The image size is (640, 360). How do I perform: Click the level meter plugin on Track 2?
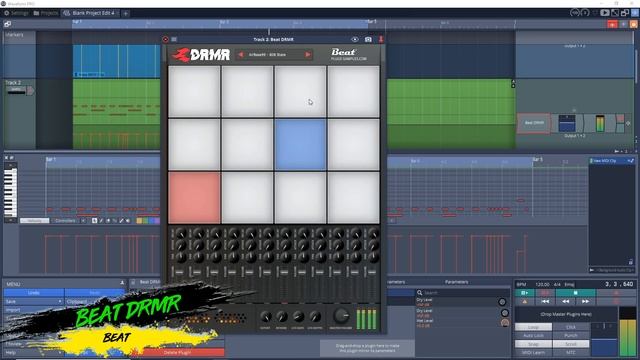point(600,124)
